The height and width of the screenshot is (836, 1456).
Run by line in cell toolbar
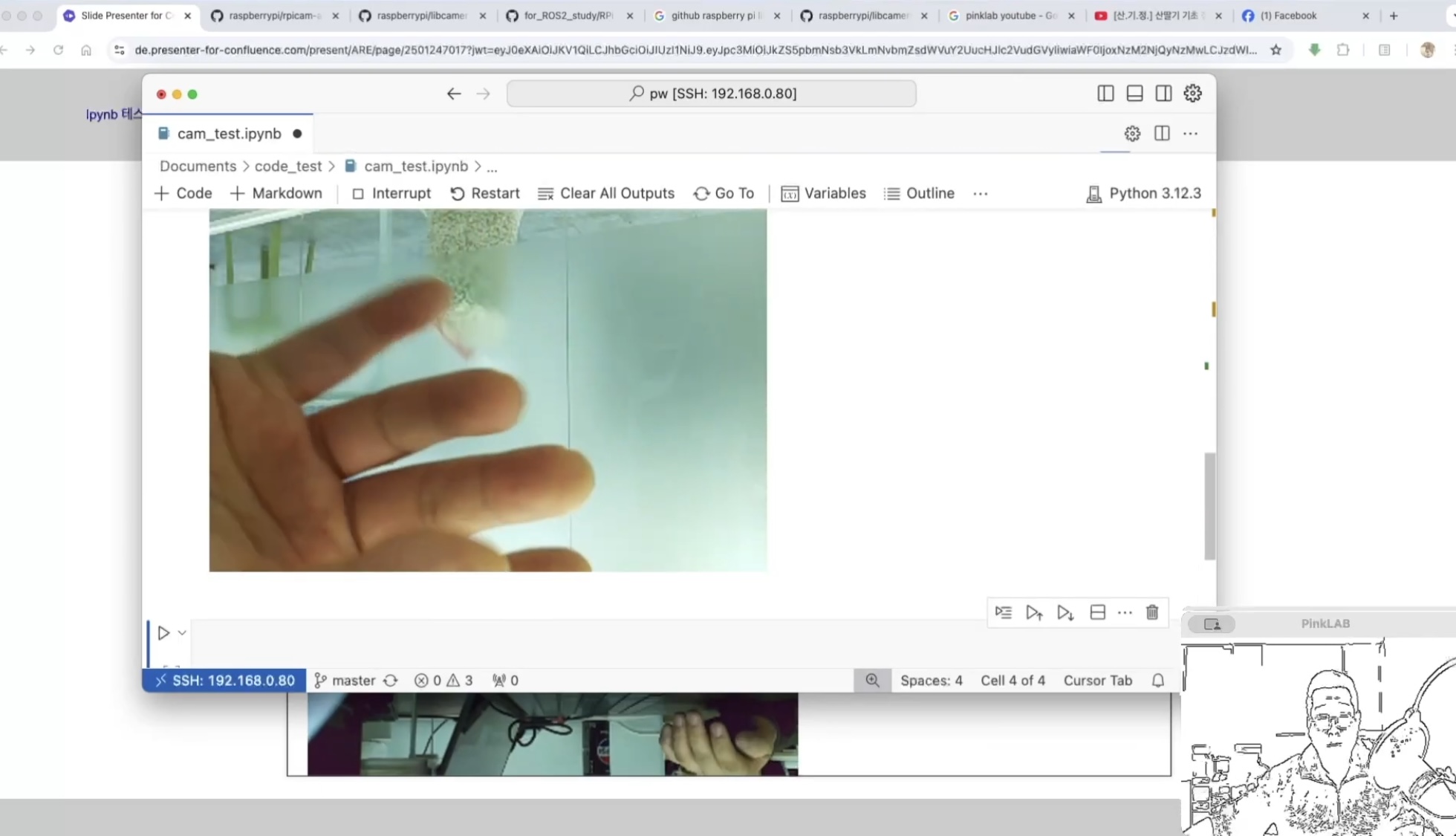[1004, 612]
